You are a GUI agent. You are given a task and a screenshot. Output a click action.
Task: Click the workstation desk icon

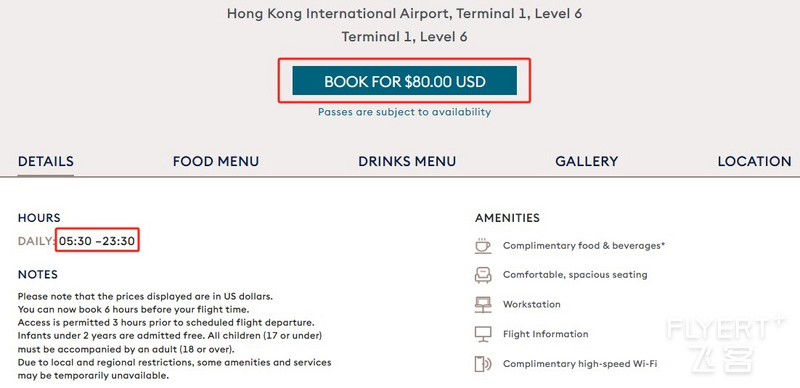[483, 304]
